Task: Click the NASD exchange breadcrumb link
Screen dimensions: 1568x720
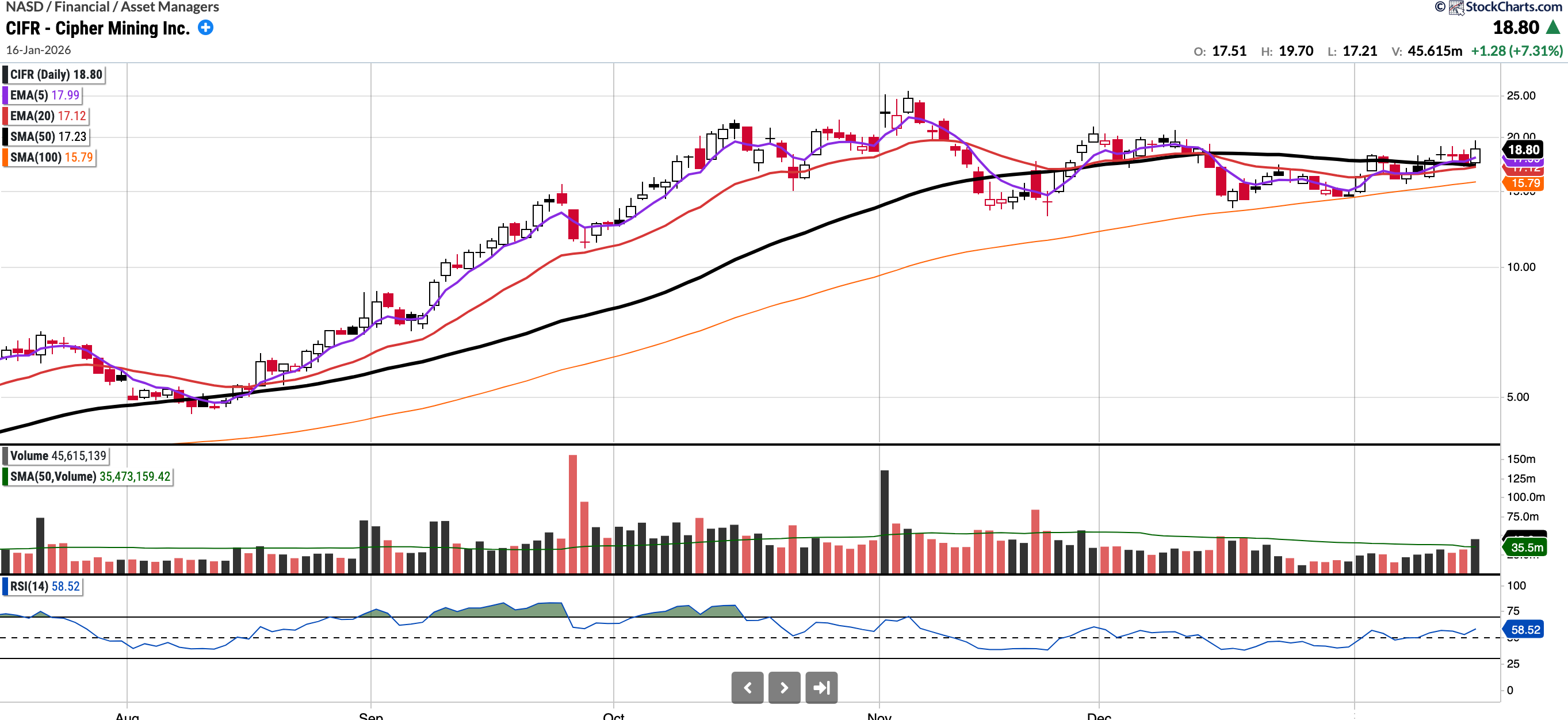Action: coord(24,7)
